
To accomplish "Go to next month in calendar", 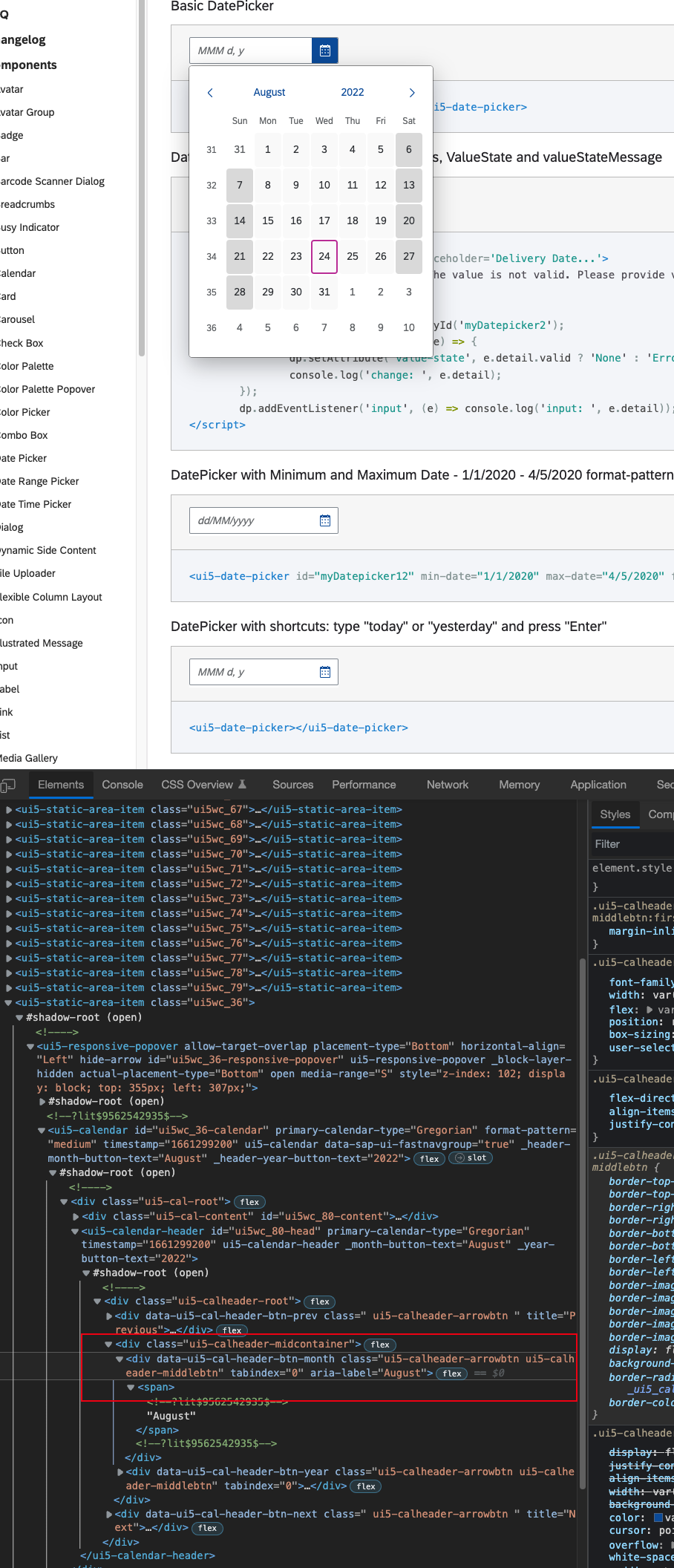I will coord(412,93).
